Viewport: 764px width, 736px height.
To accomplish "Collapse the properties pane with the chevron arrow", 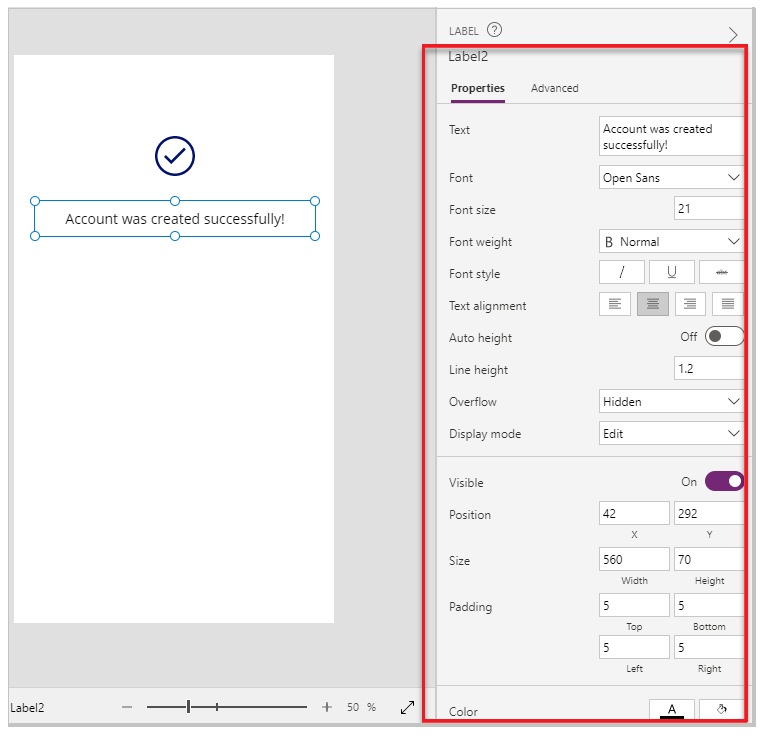I will click(x=733, y=35).
